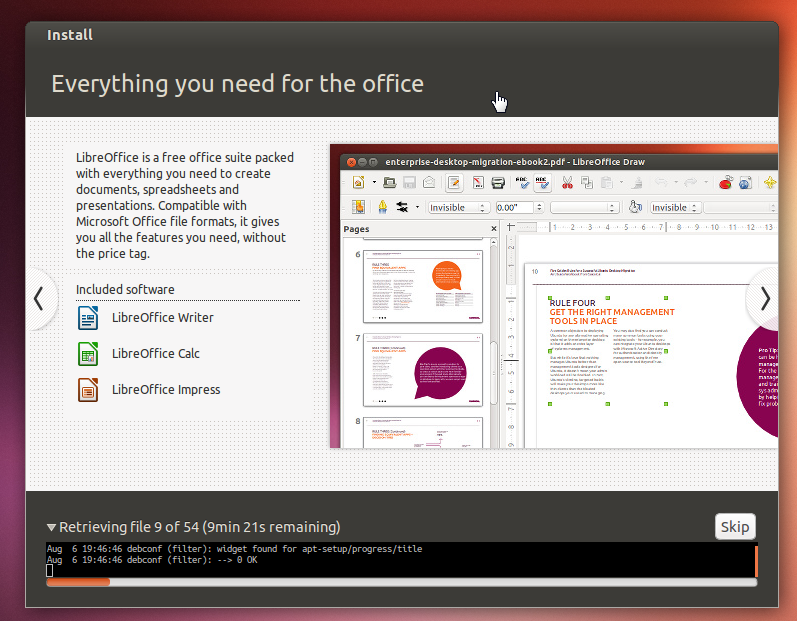Click the installation progress bar

(402, 582)
